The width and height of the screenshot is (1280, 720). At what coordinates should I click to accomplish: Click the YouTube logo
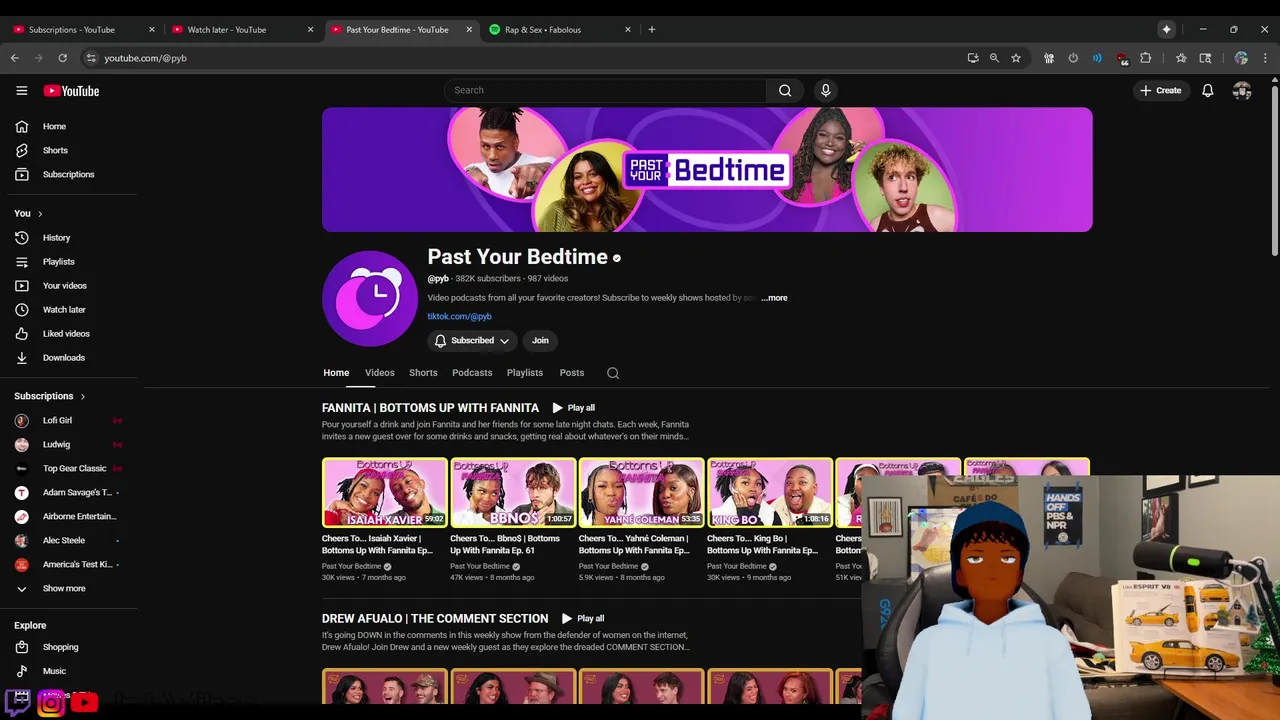point(71,91)
